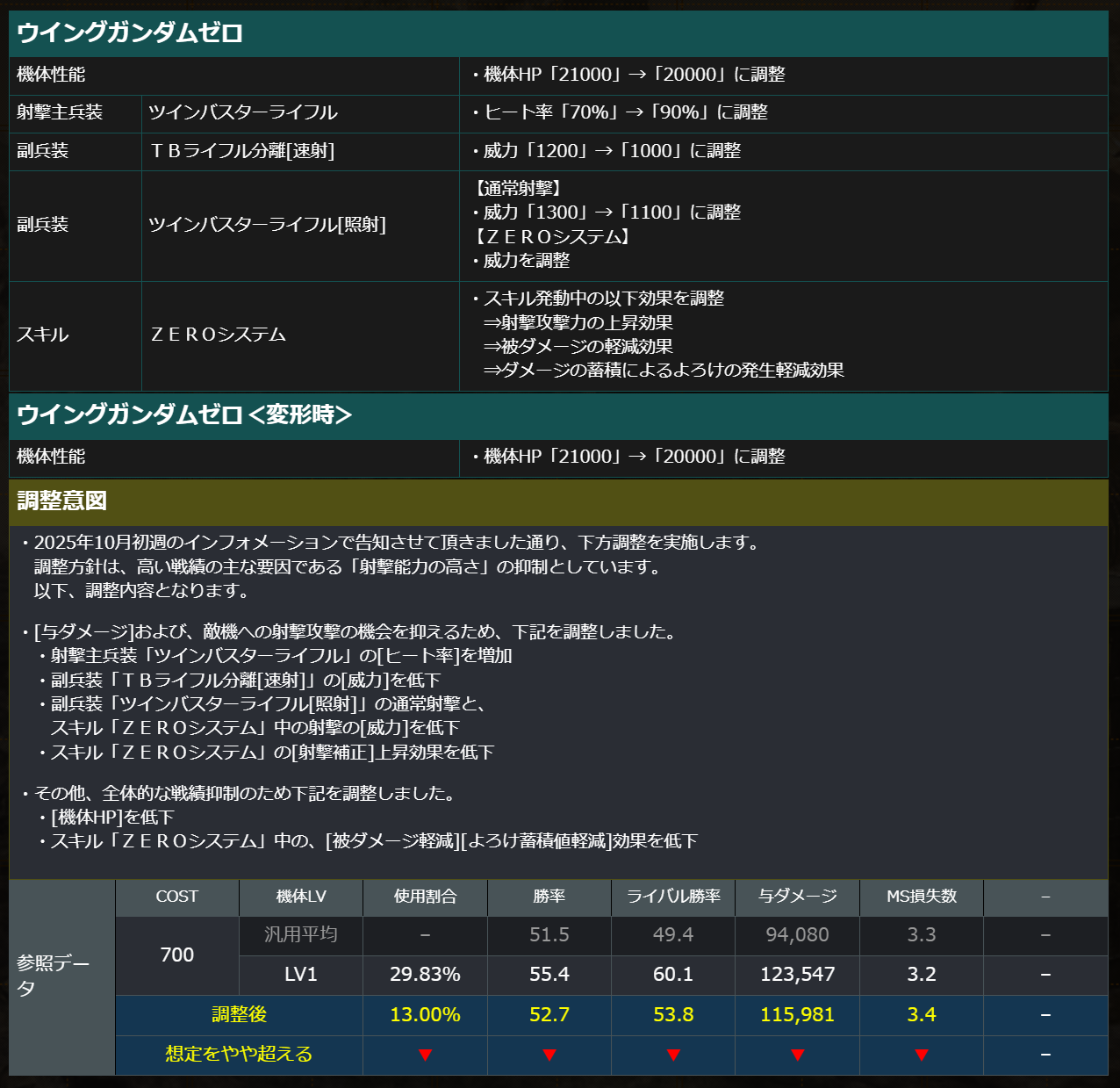Click the 使用割合 column header
Screen dimensions: 1120x1088
point(426,897)
